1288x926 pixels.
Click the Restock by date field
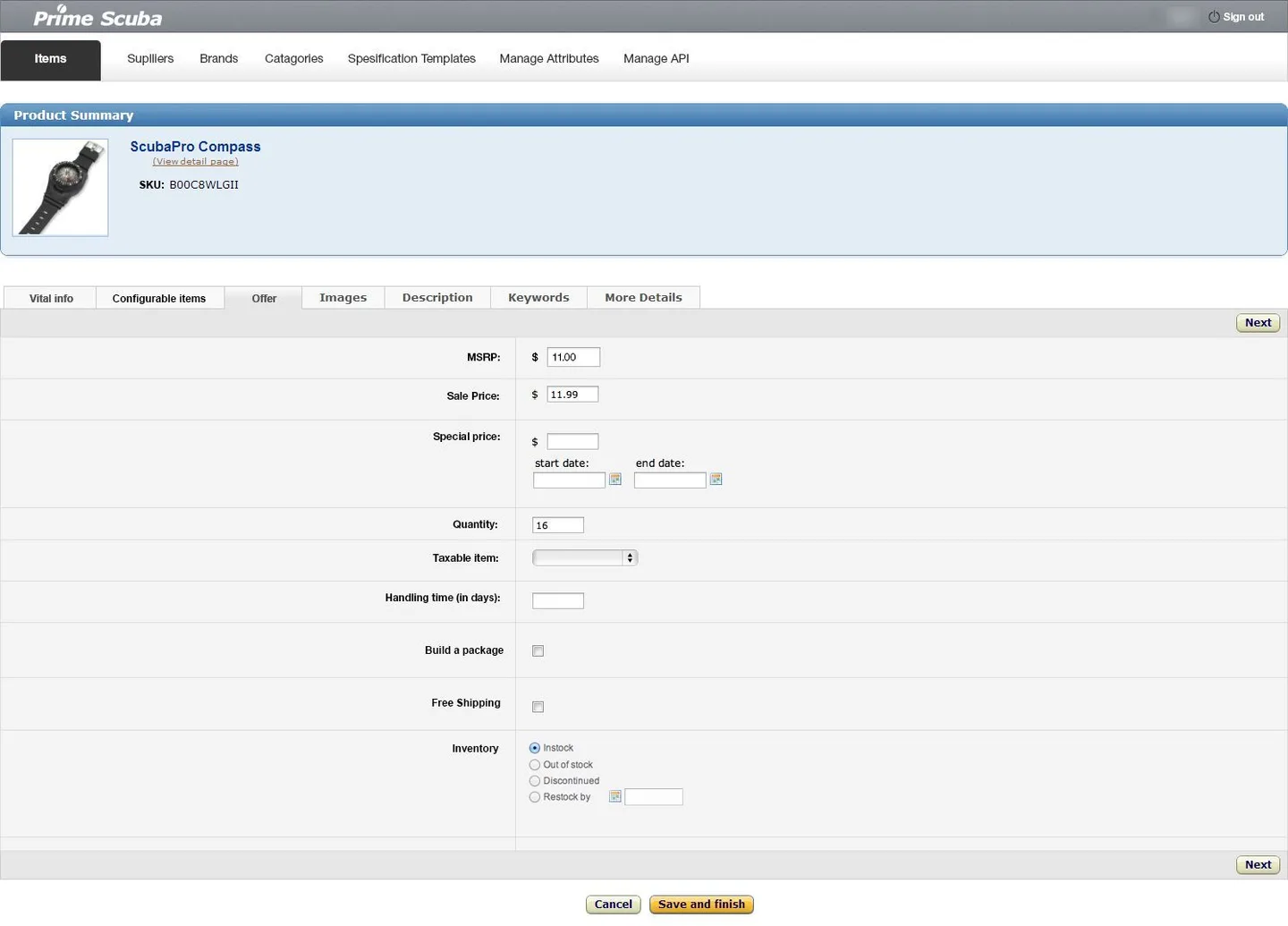654,796
